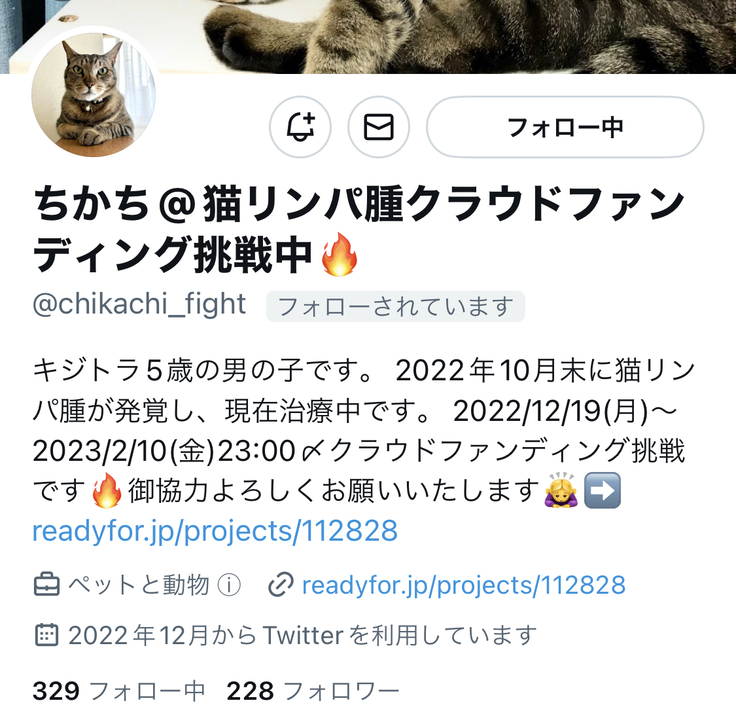Viewport: 736px width, 724px height.
Task: Open the cat header banner image
Action: tap(368, 37)
